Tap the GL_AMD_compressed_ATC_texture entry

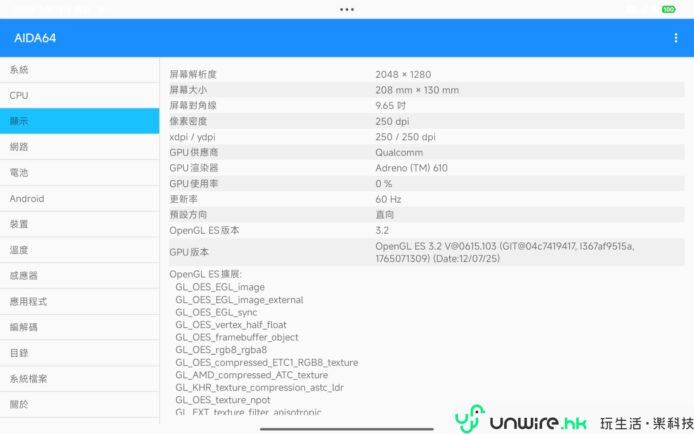click(252, 375)
